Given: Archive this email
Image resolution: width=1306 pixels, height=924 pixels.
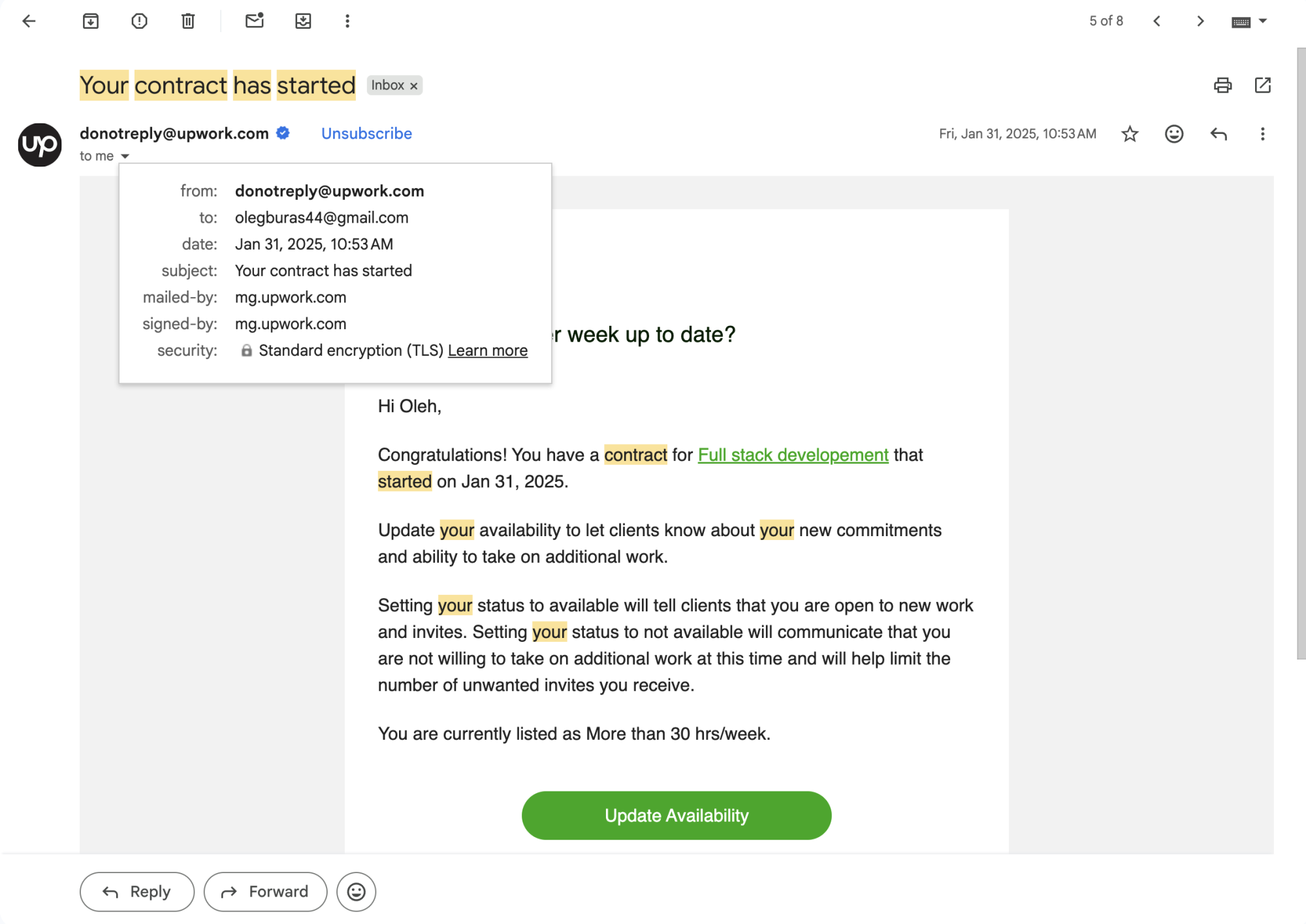Looking at the screenshot, I should pyautogui.click(x=91, y=21).
